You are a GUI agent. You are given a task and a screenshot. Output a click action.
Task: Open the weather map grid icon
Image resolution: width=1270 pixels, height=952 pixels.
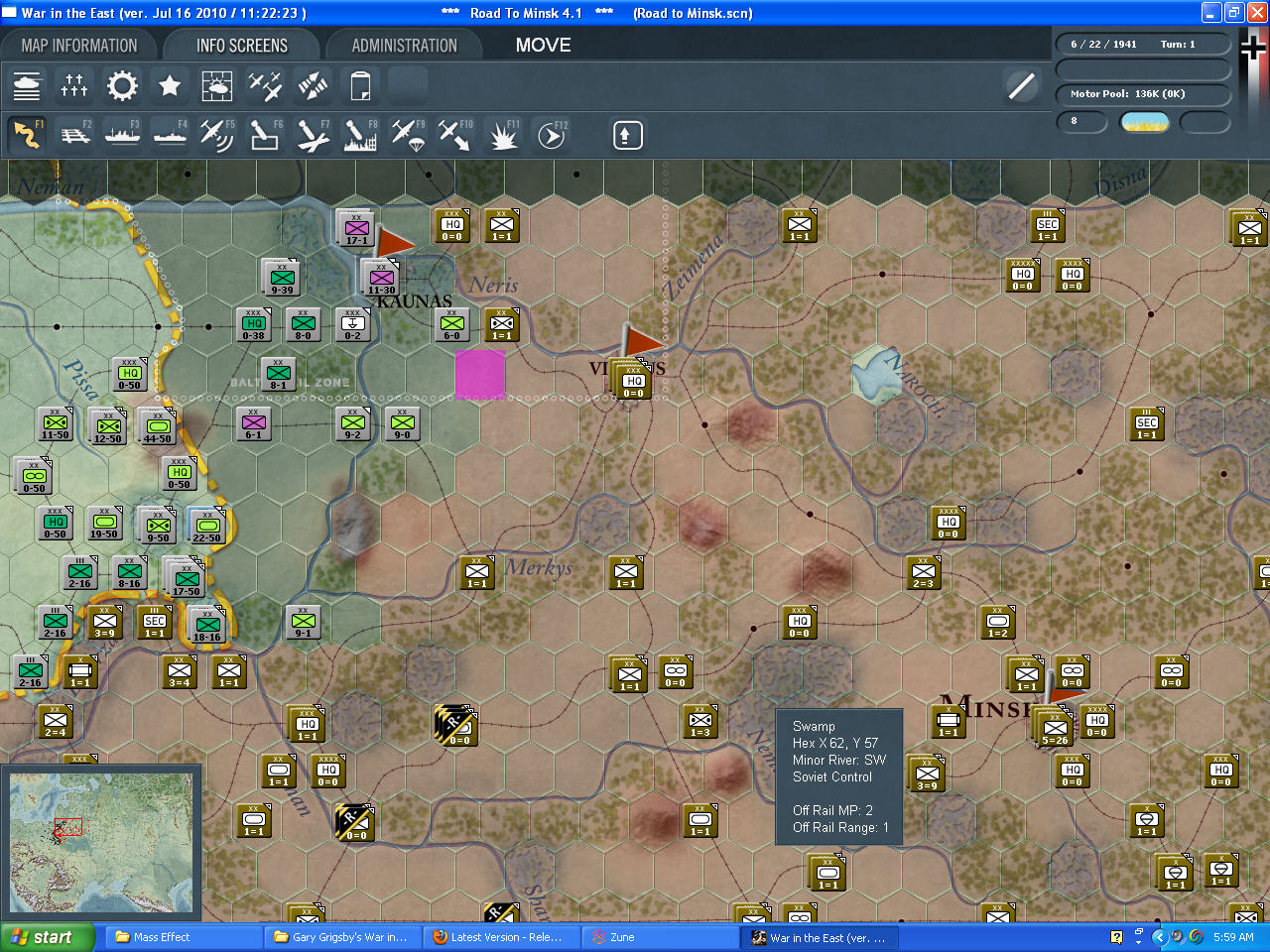point(217,86)
